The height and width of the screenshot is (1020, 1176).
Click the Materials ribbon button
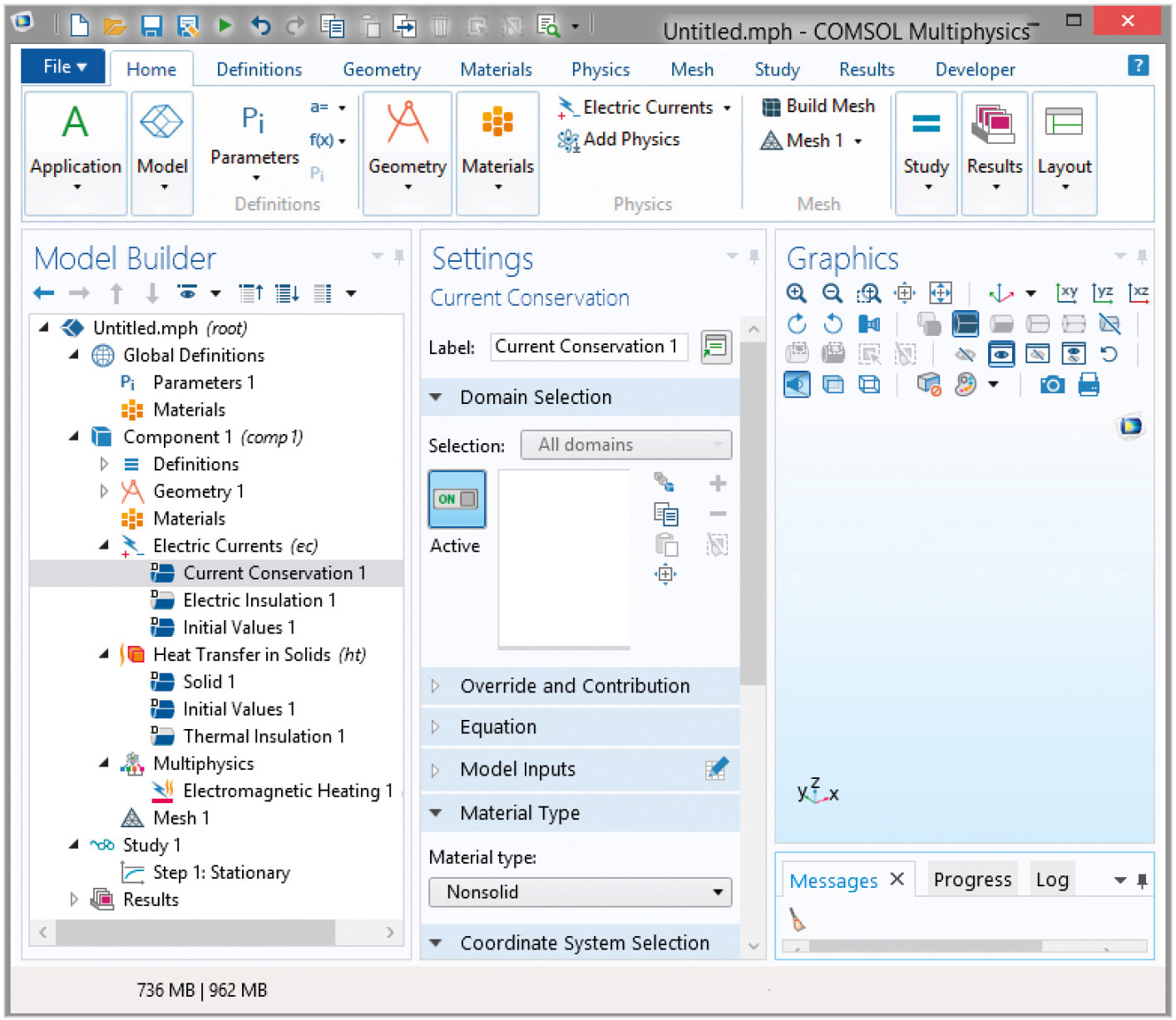[x=497, y=153]
